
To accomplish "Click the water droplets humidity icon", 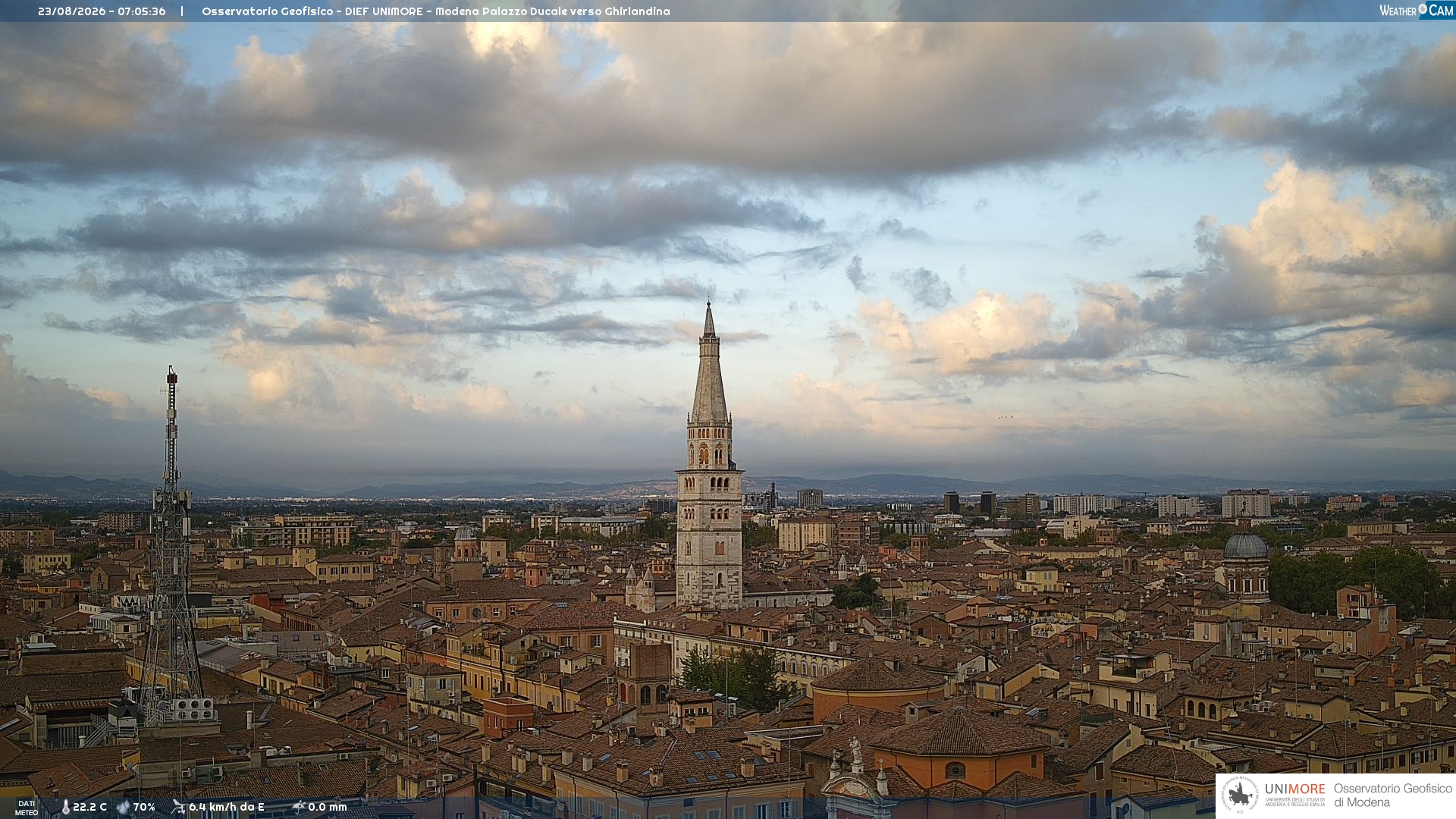I will pyautogui.click(x=124, y=807).
